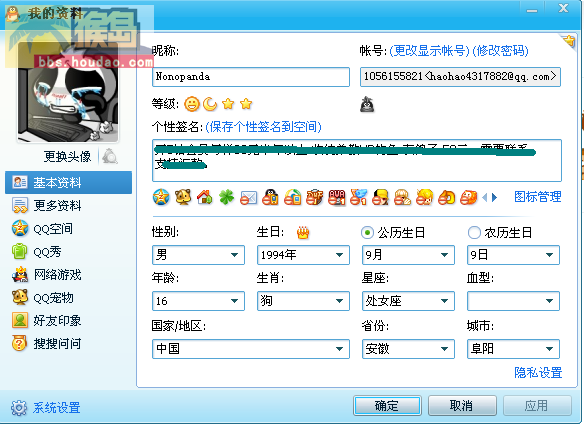Click the right arrow to show more icons
Viewport: 584px width, 424px height.
coord(494,197)
